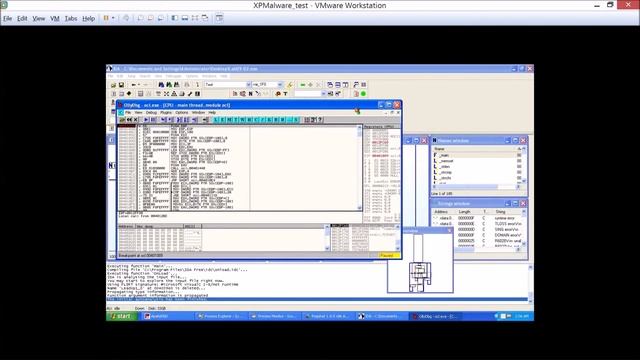Image resolution: width=640 pixels, height=360 pixels.
Task: Select _strchr in IDA Names window
Action: [445, 178]
